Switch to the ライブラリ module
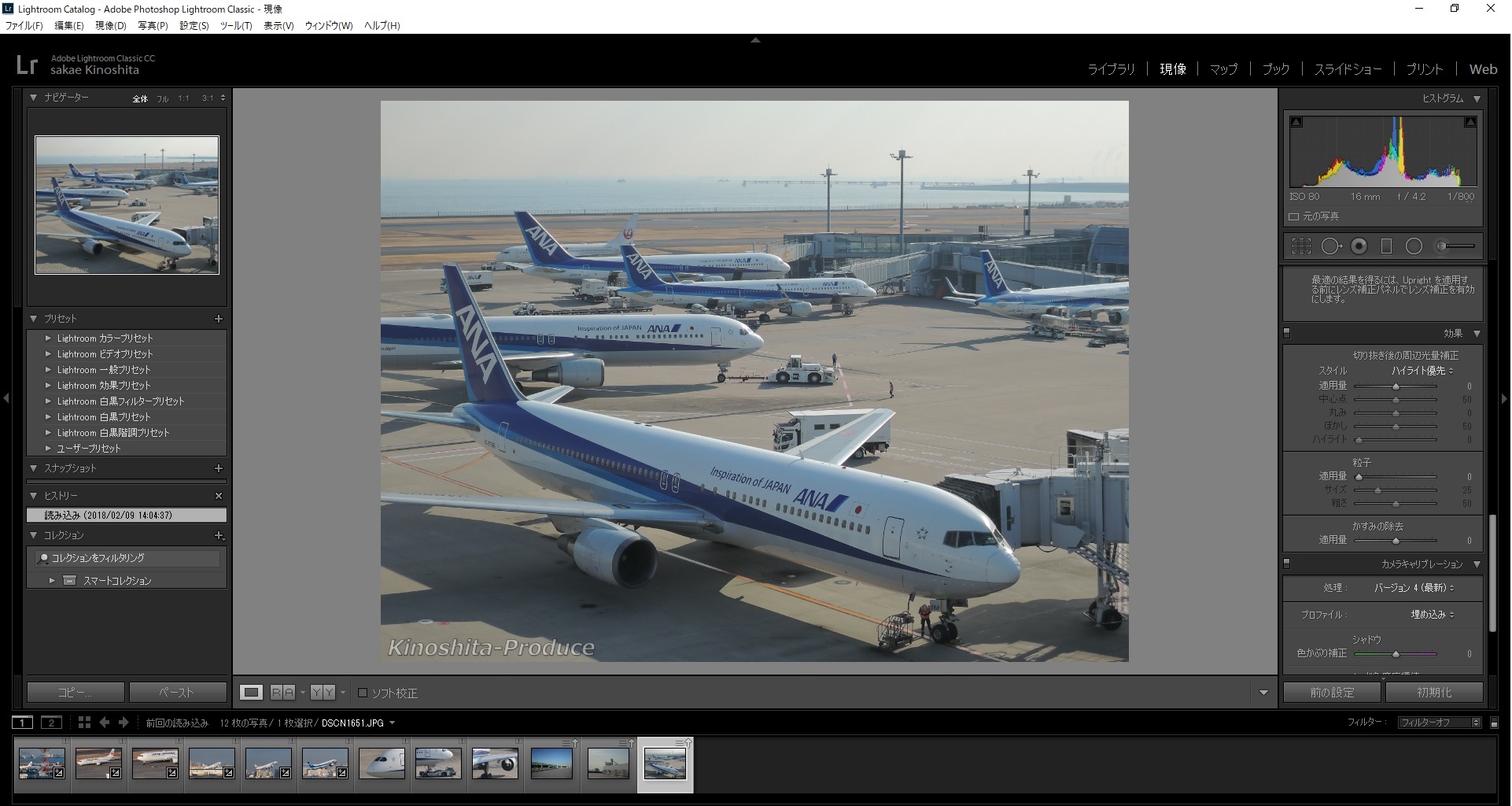Image resolution: width=1512 pixels, height=806 pixels. [1111, 69]
